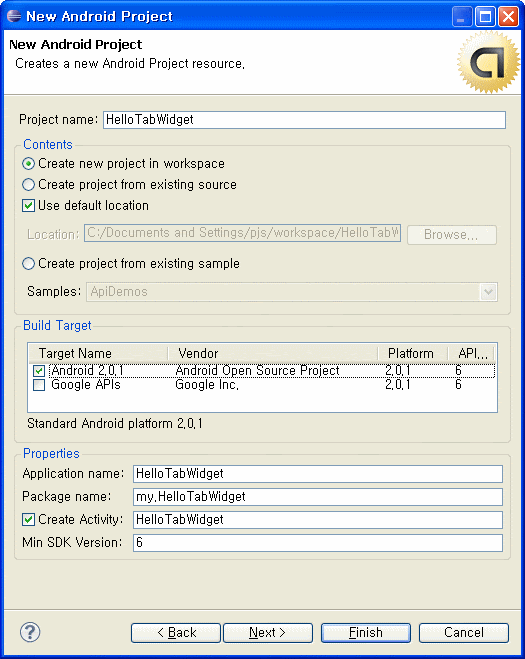525x659 pixels.
Task: Sort by the Target Name column header
Action: pyautogui.click(x=98, y=353)
